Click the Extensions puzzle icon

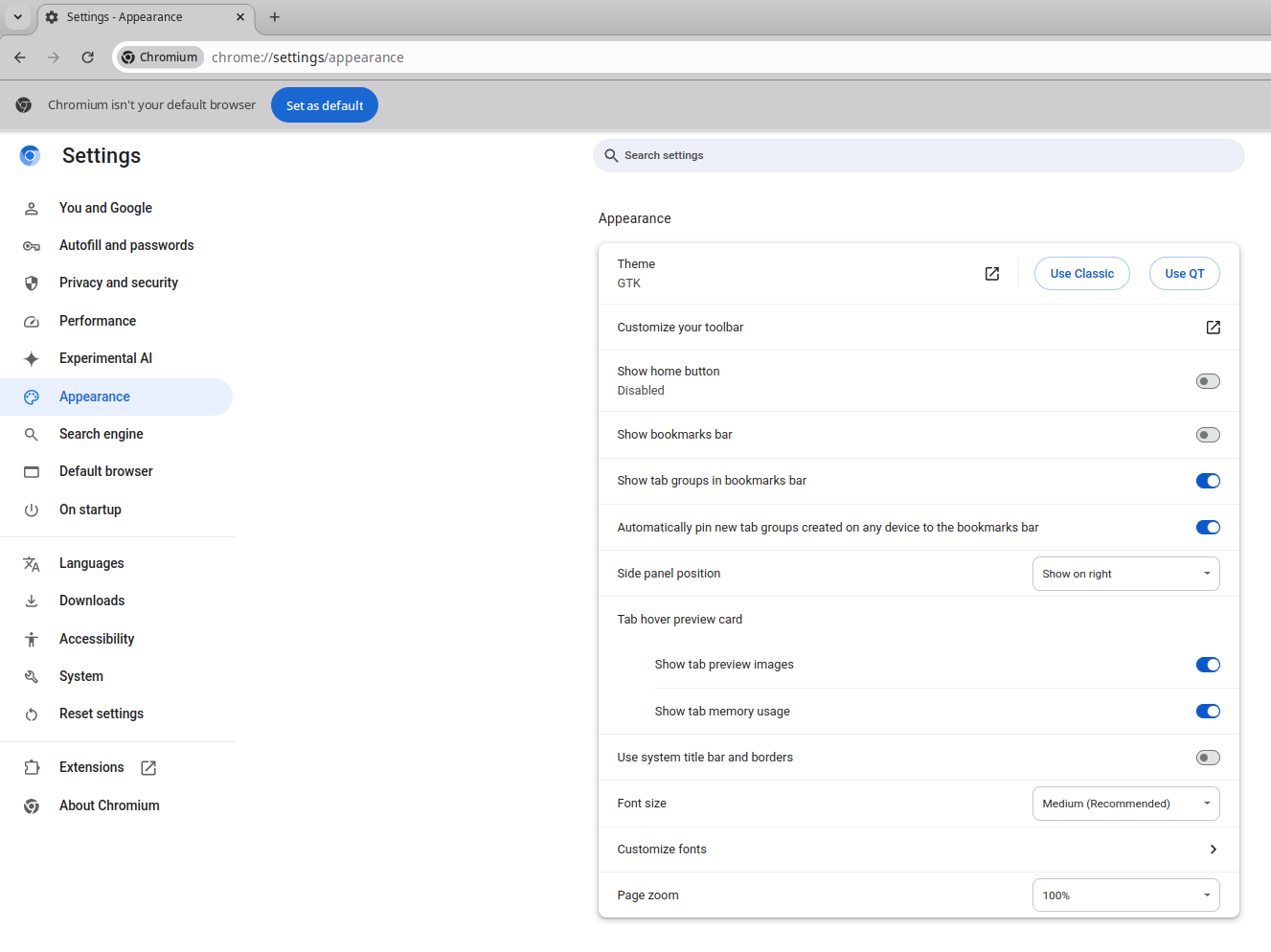pos(32,767)
